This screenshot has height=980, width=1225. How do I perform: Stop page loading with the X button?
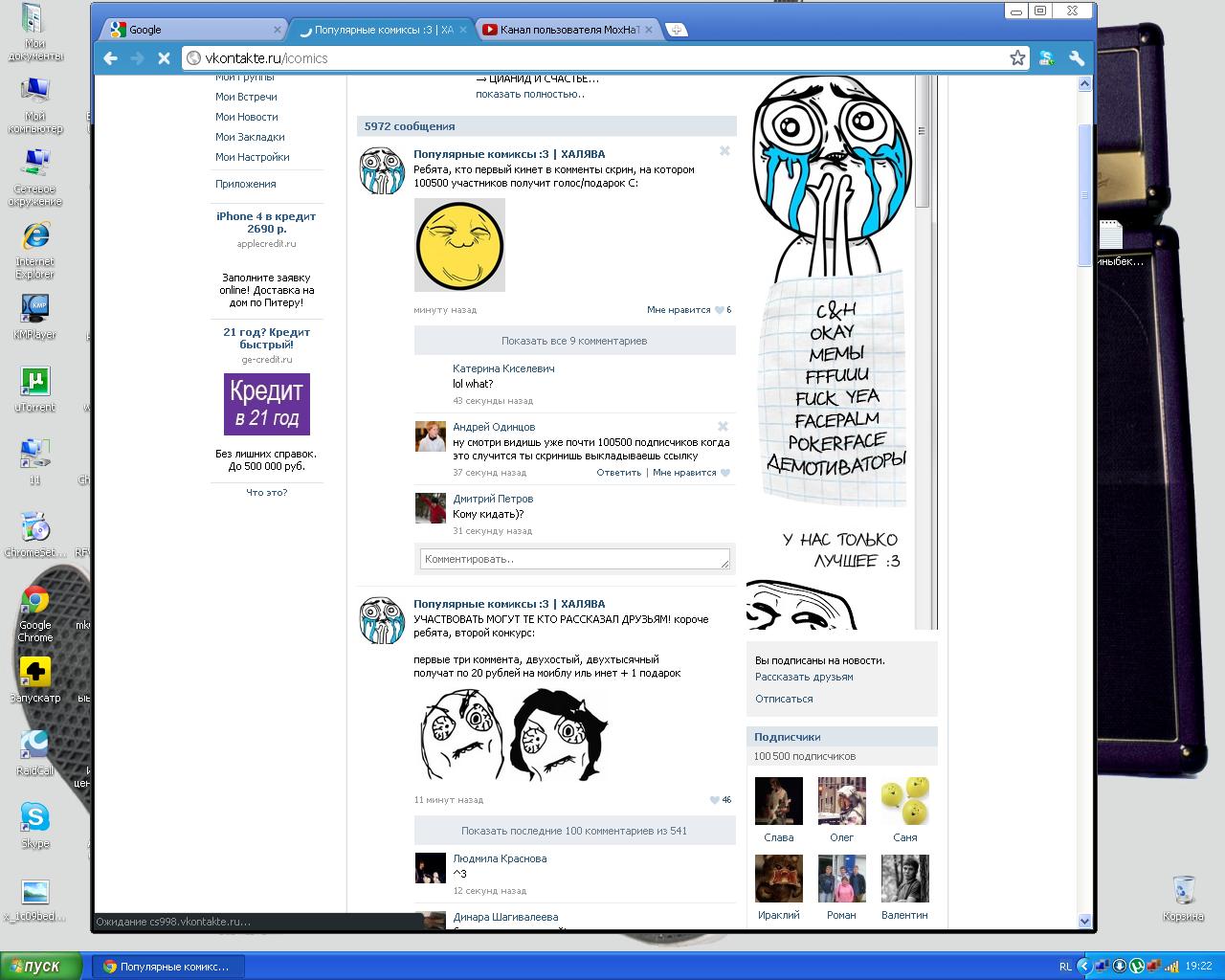click(x=164, y=58)
